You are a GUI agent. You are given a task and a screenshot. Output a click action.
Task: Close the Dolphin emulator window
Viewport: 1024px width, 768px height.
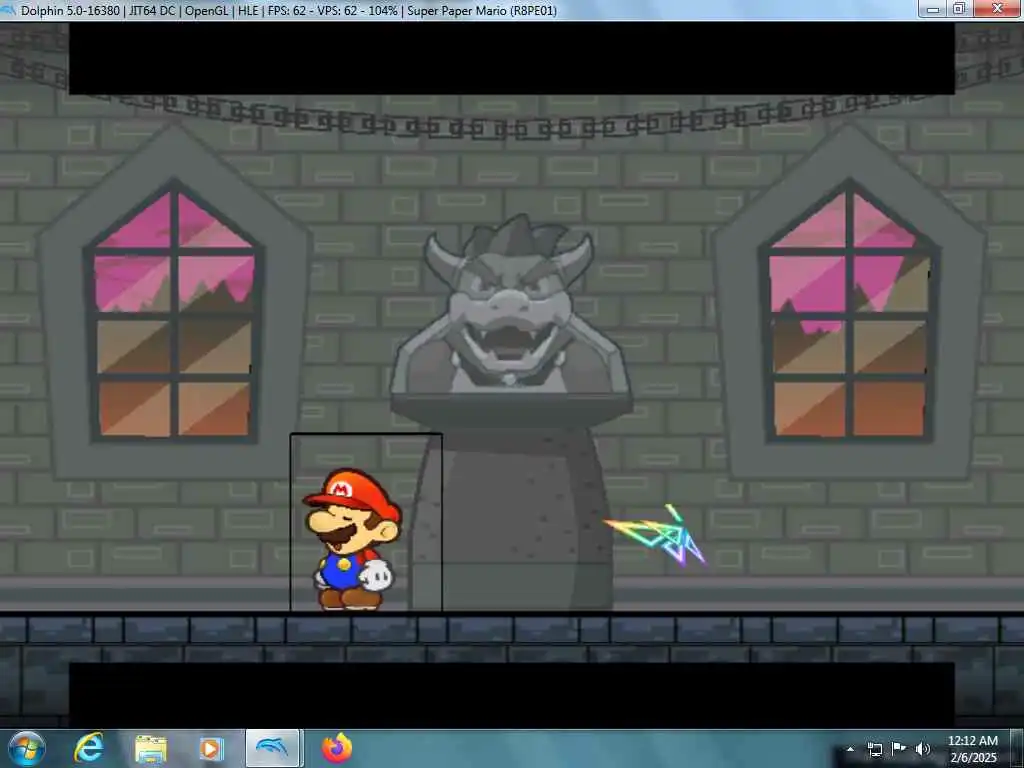point(997,9)
